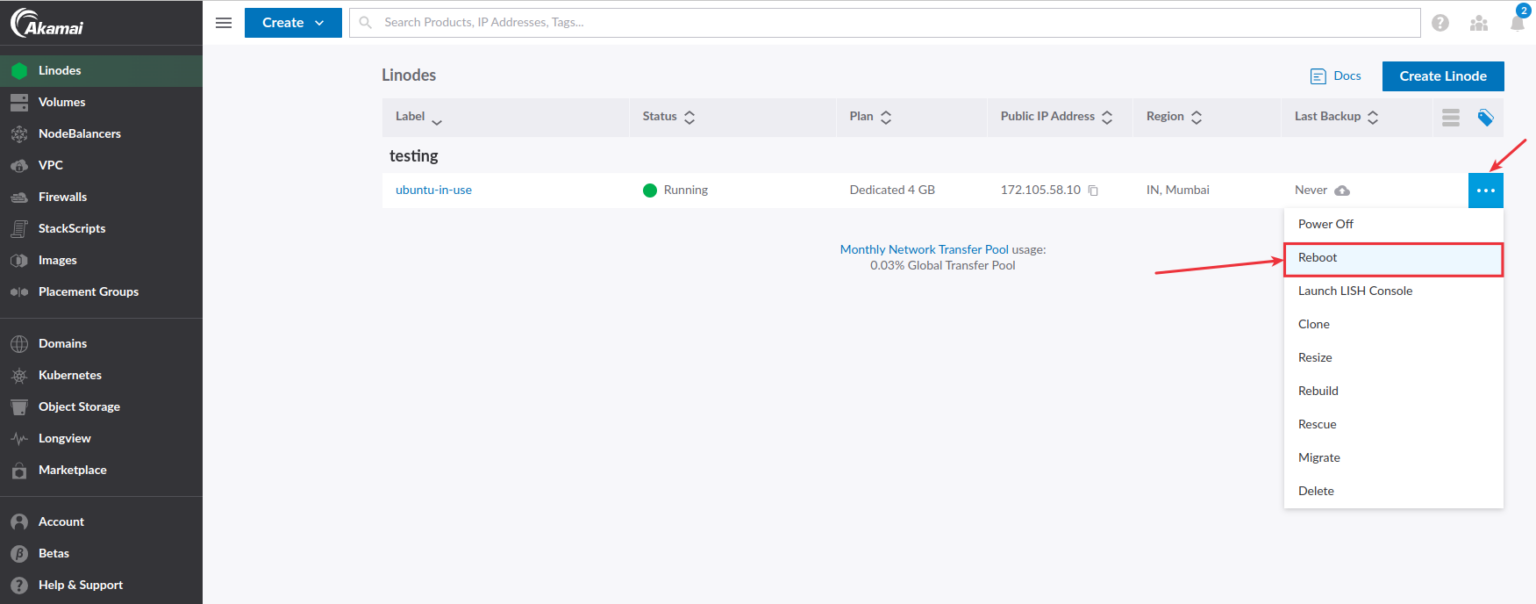Select Firewalls in the sidebar
1536x604 pixels.
point(64,196)
